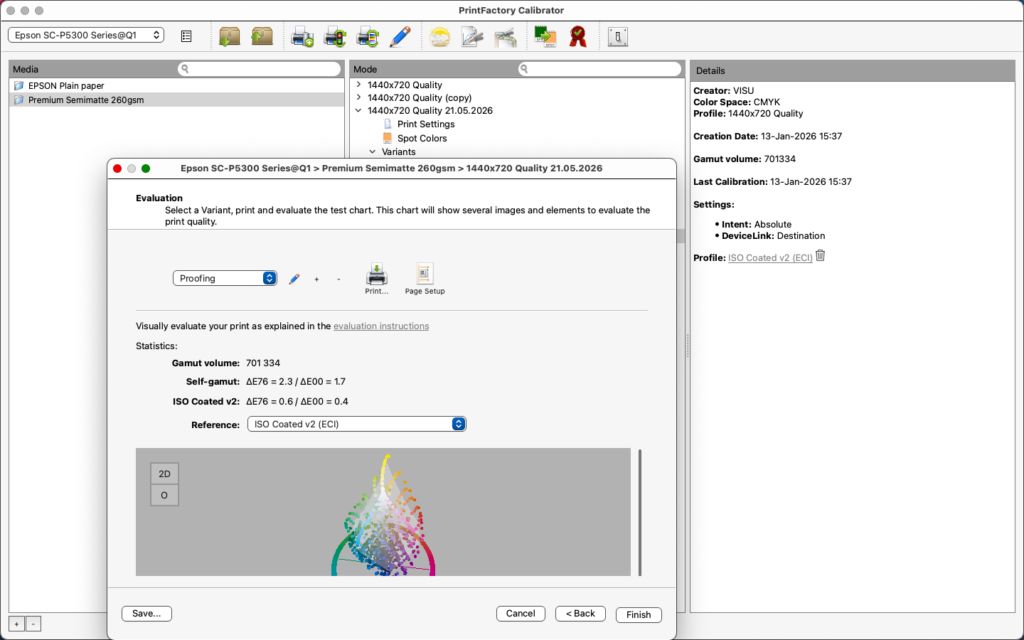Click the export package box icon

[262, 36]
